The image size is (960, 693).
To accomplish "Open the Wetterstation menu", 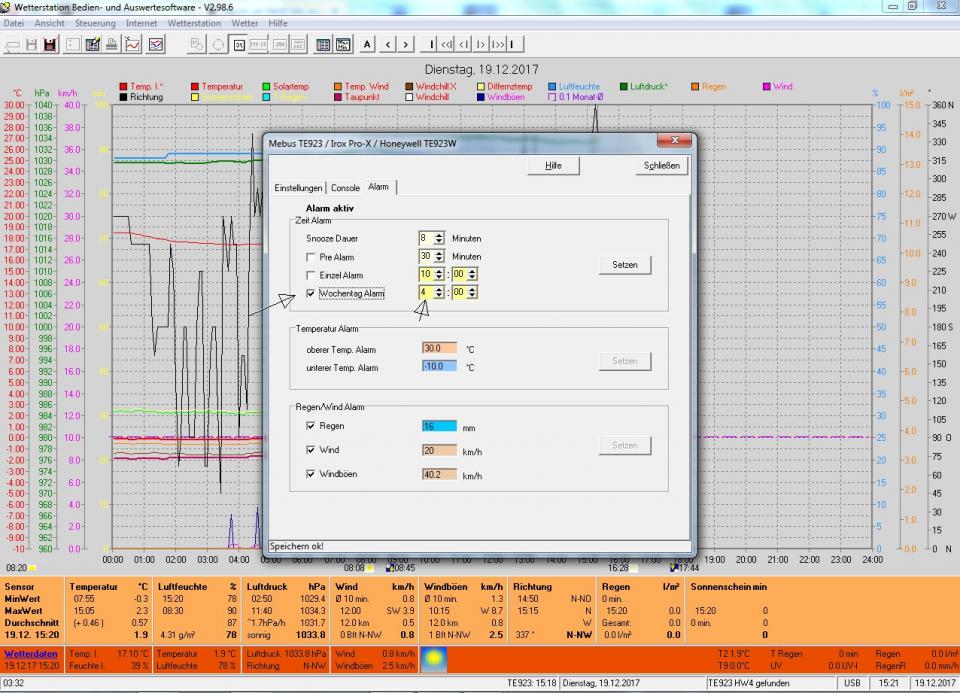I will (193, 22).
